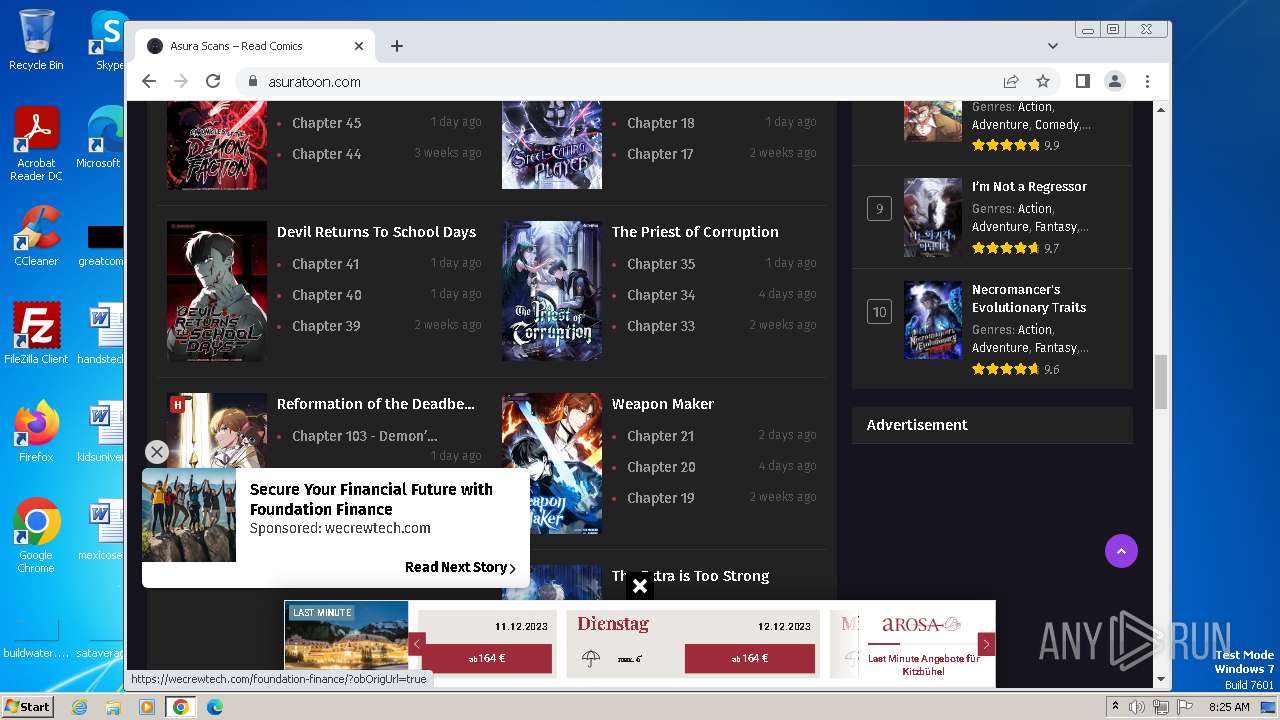Screen dimensions: 1280x720
Task: Open Weapon Maker Chapter 21
Action: click(660, 436)
